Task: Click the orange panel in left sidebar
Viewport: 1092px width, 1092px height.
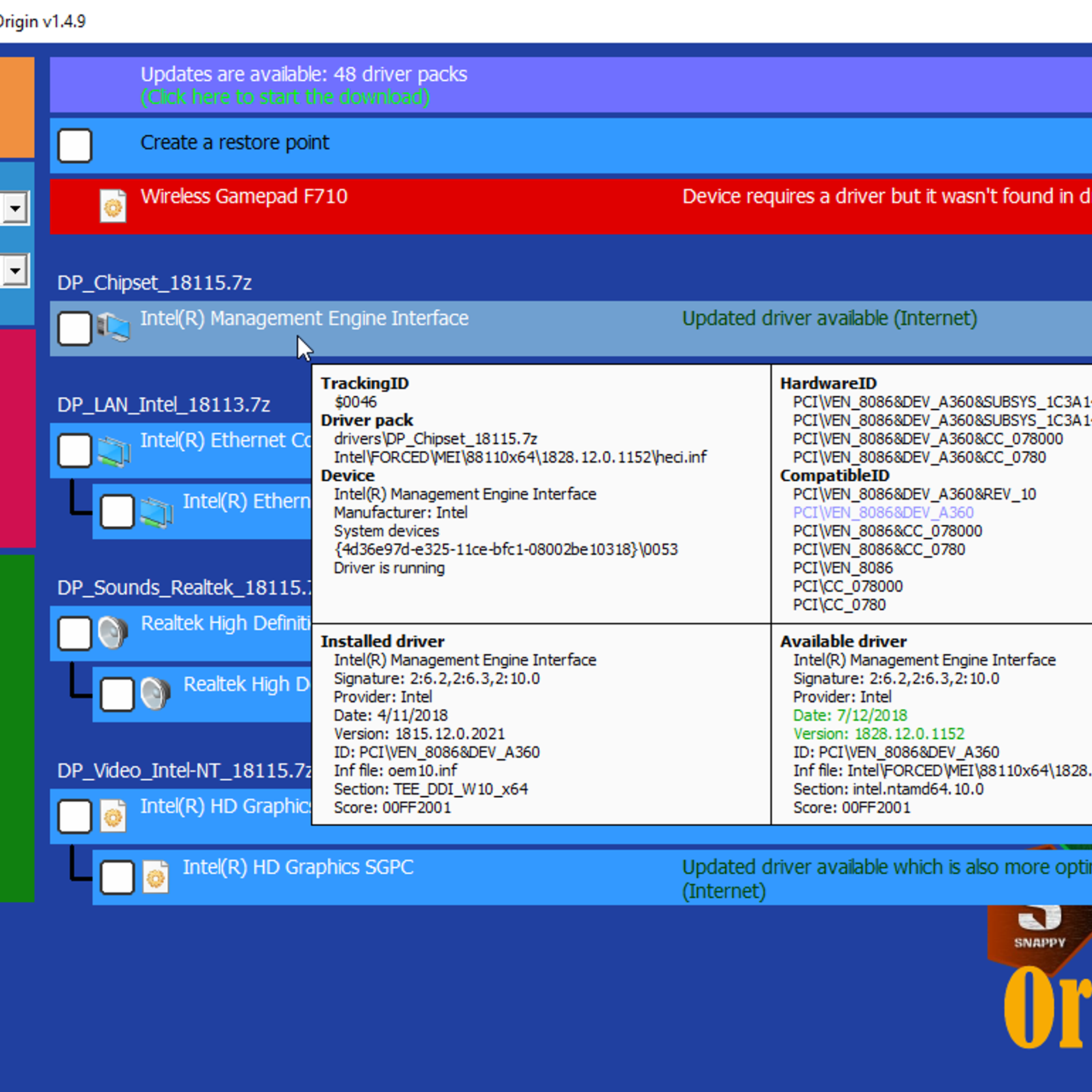Action: click(17, 107)
